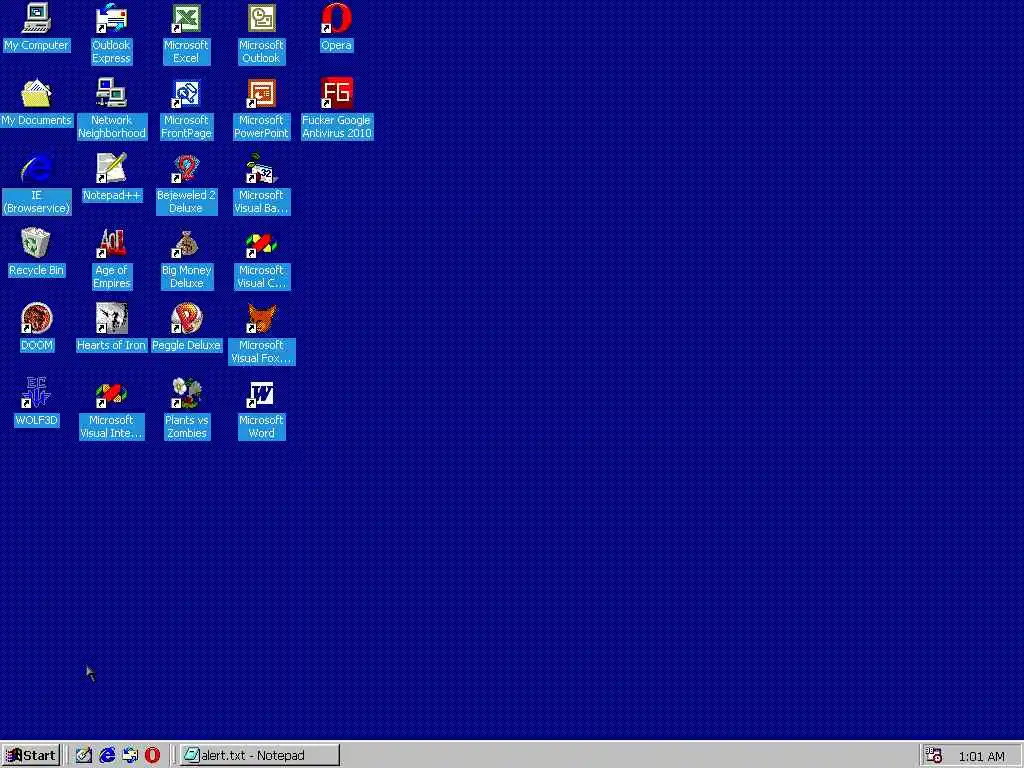Image resolution: width=1024 pixels, height=768 pixels.
Task: Select the Big Money Deluxe icon
Action: [x=186, y=243]
